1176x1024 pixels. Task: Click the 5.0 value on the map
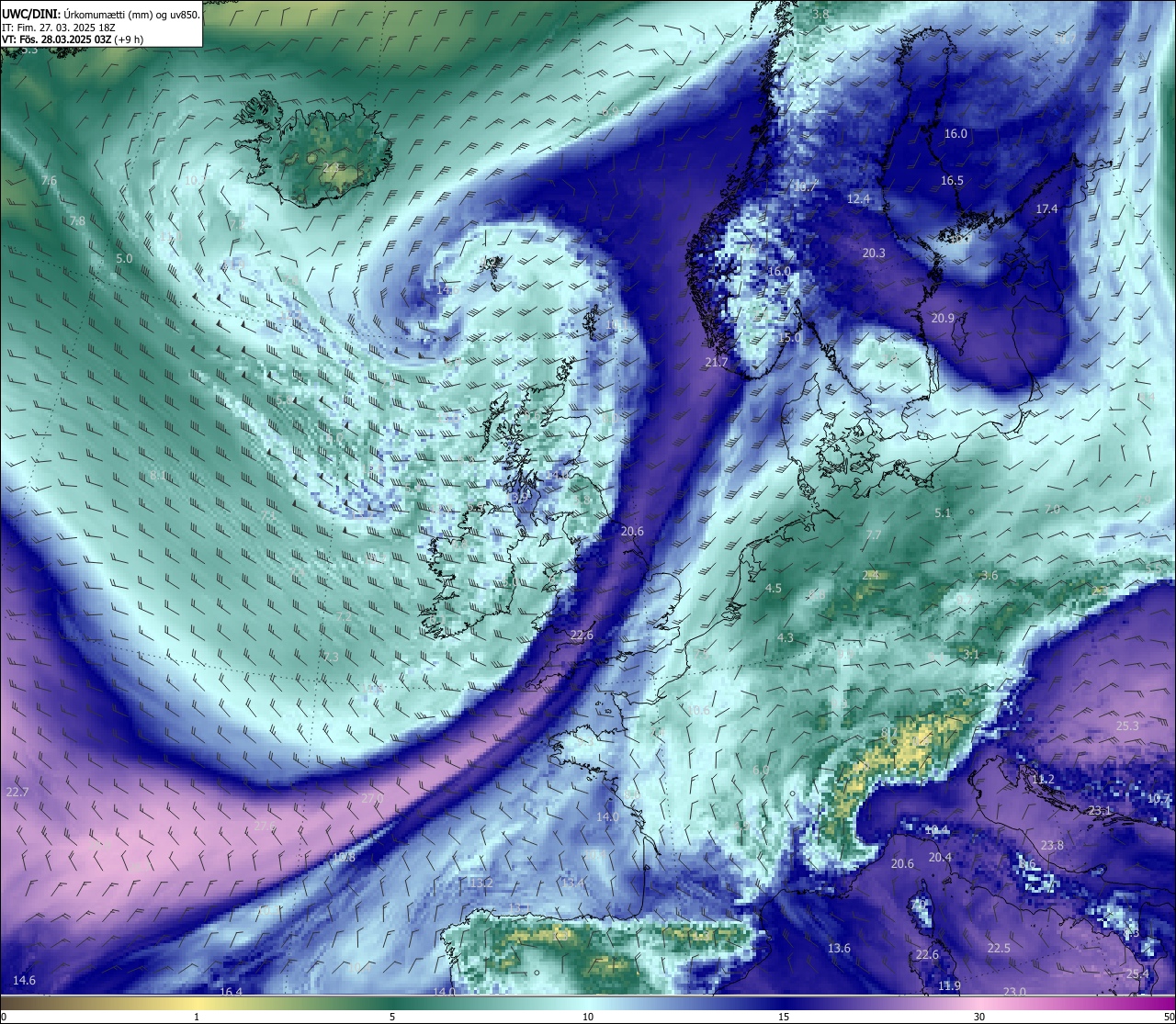124,259
